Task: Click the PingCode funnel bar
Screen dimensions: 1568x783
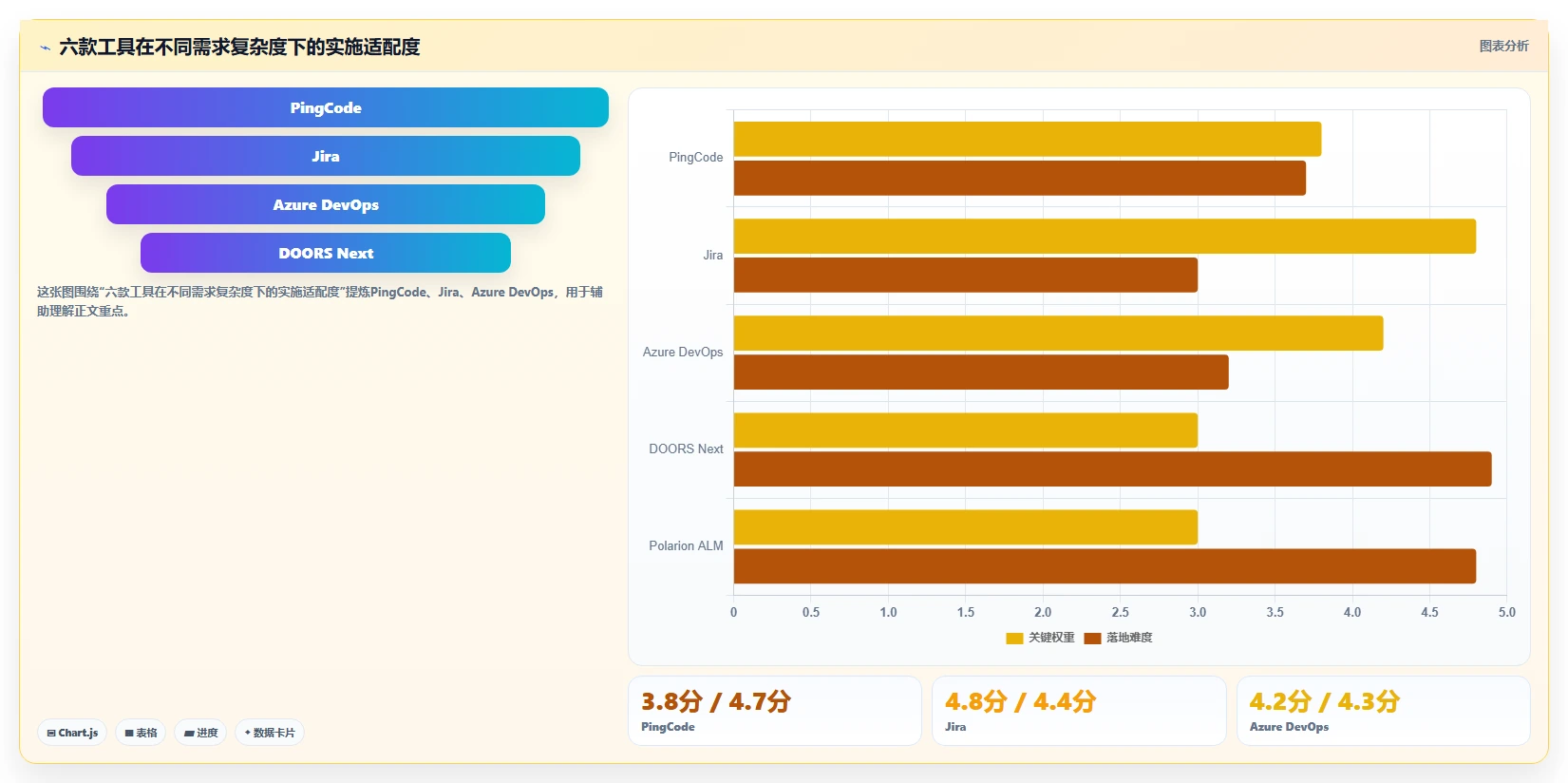Action: click(326, 107)
